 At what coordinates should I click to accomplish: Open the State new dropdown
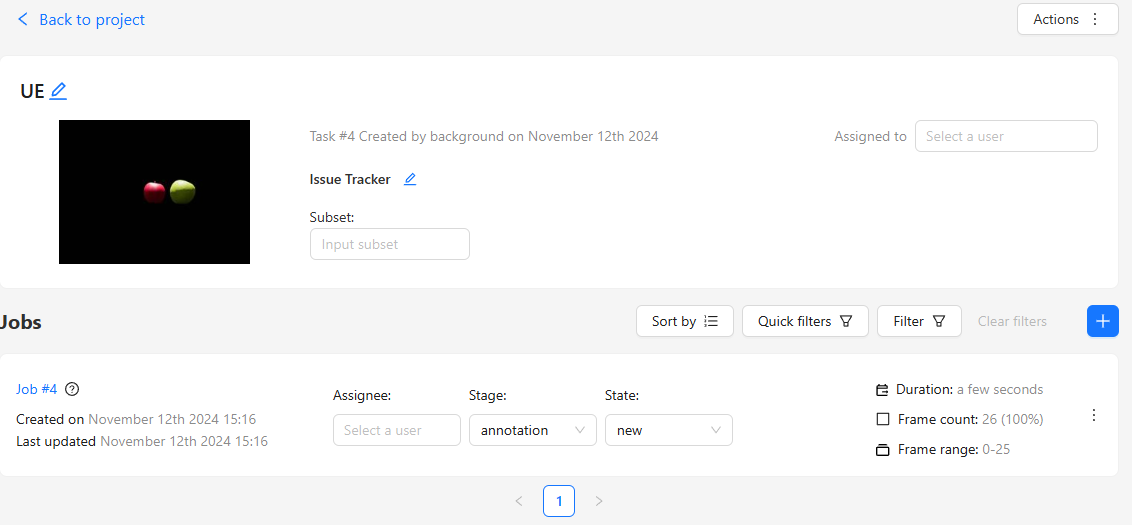(x=668, y=430)
